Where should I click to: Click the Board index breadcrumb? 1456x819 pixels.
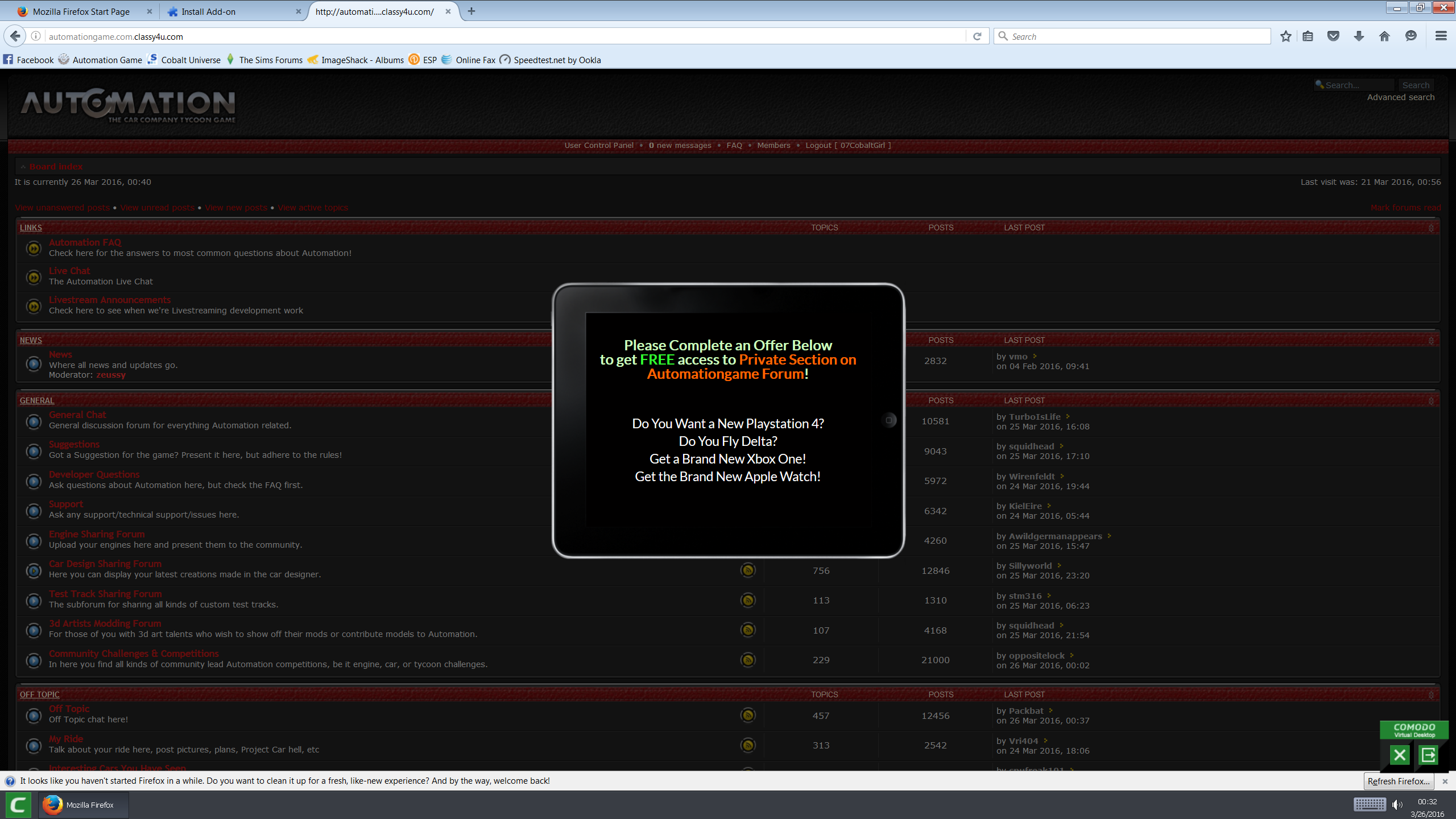tap(56, 167)
